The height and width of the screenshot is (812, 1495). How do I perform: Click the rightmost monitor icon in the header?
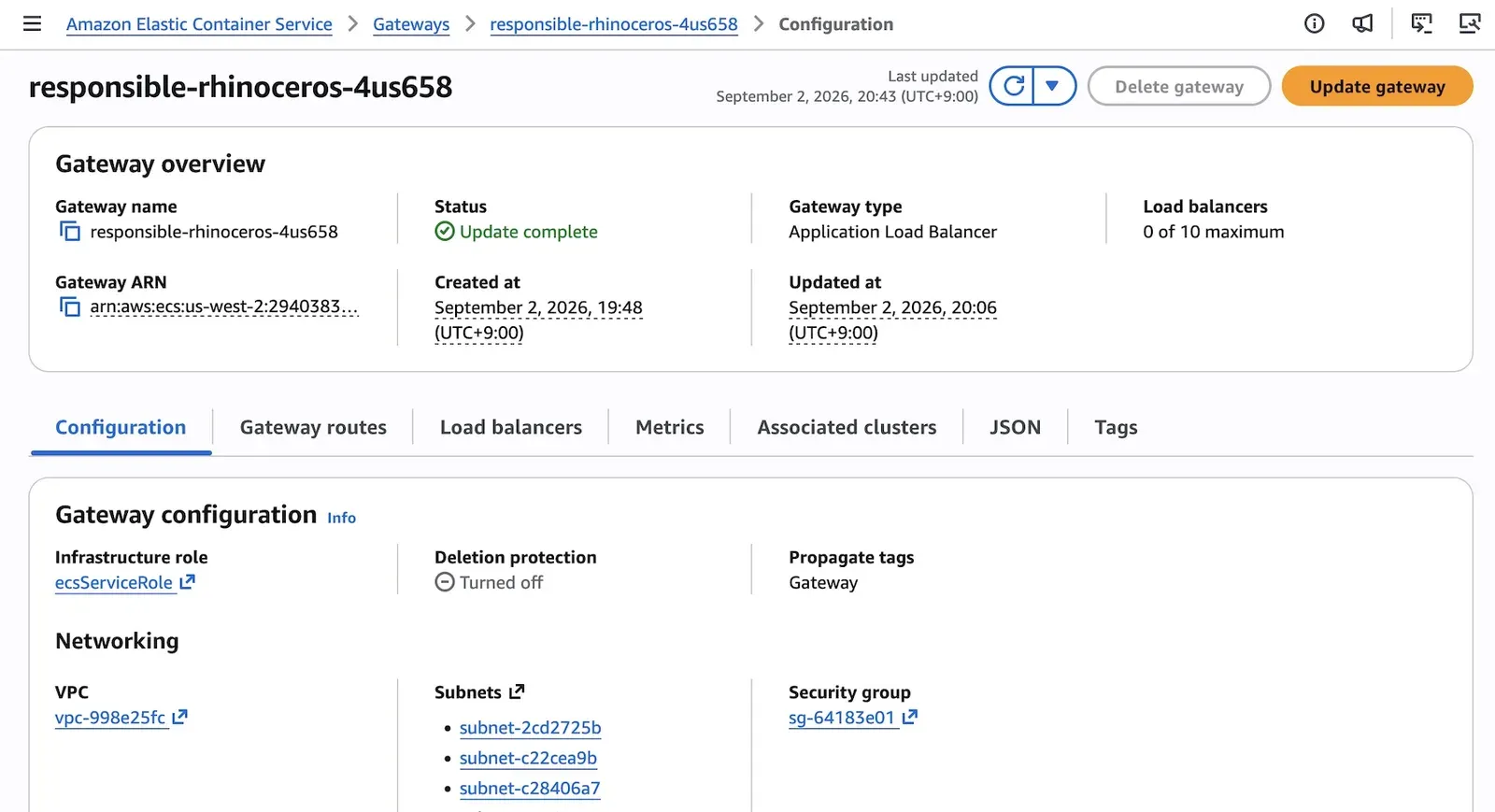tap(1470, 23)
